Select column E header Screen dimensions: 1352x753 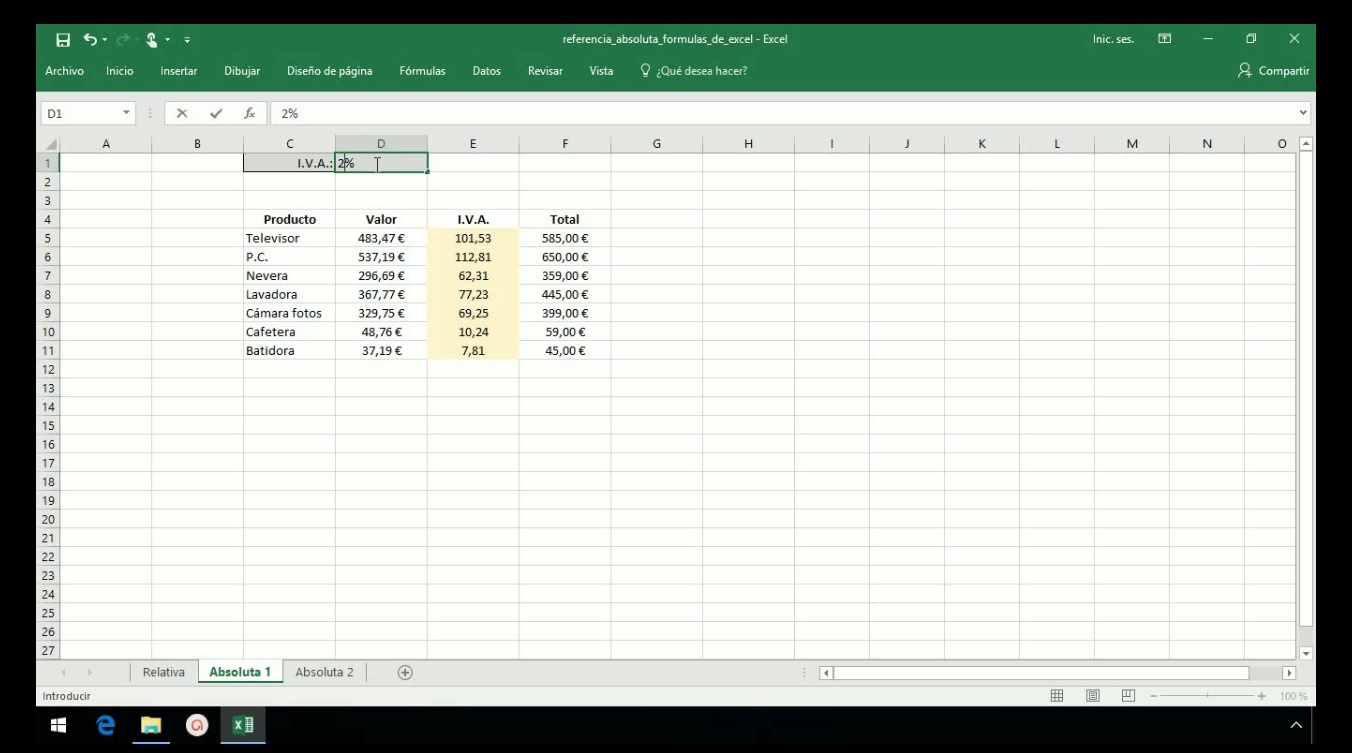pyautogui.click(x=473, y=144)
